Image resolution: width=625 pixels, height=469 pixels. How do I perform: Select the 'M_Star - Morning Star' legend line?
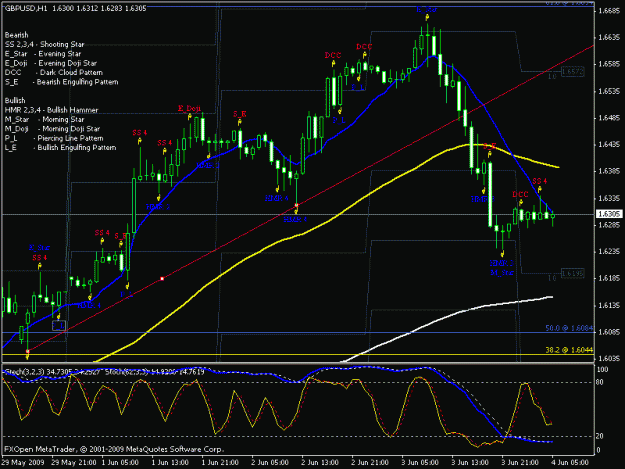click(45, 120)
